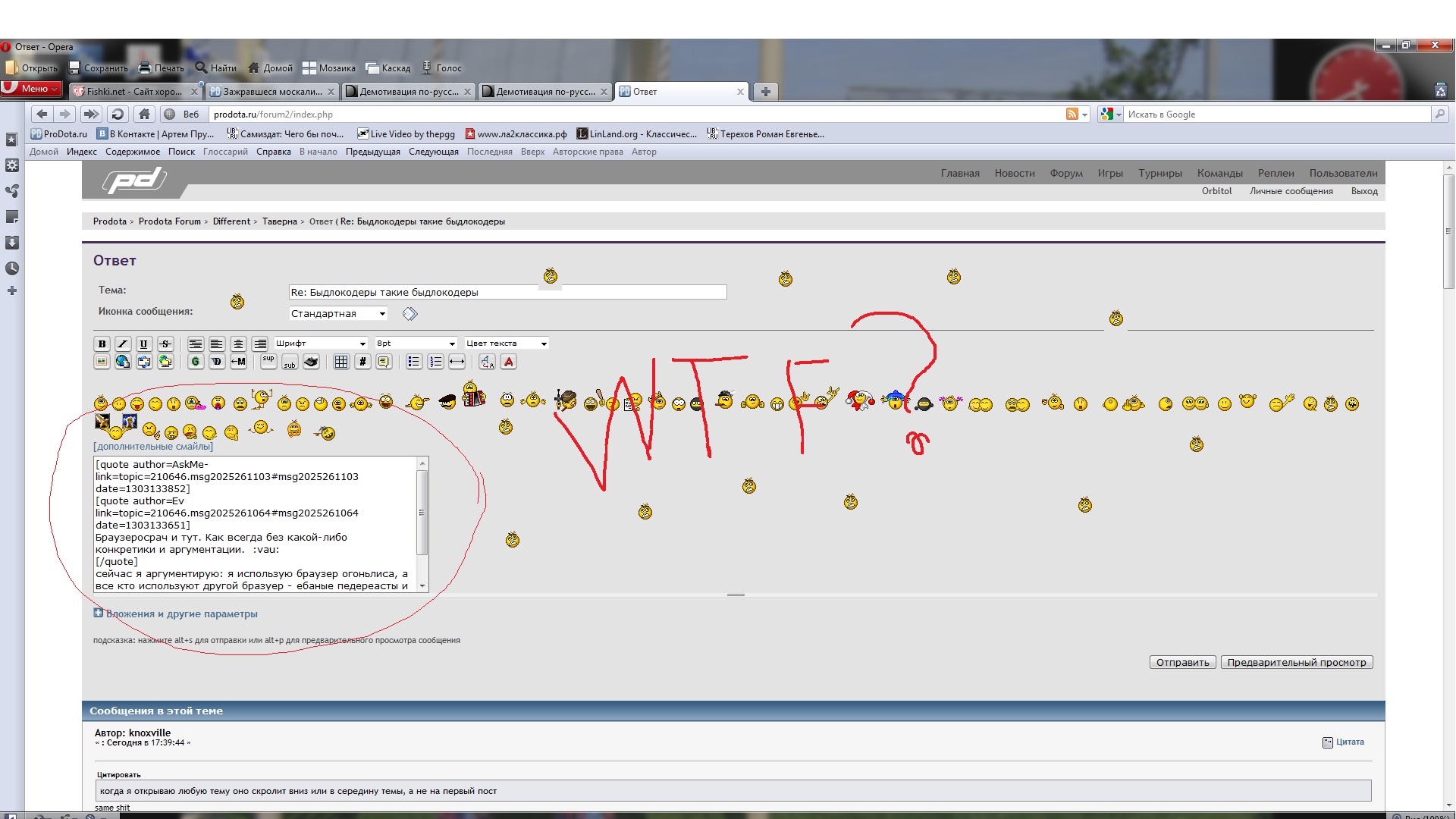Viewport: 1456px width, 819px height.
Task: Open a new browser tab
Action: [766, 92]
